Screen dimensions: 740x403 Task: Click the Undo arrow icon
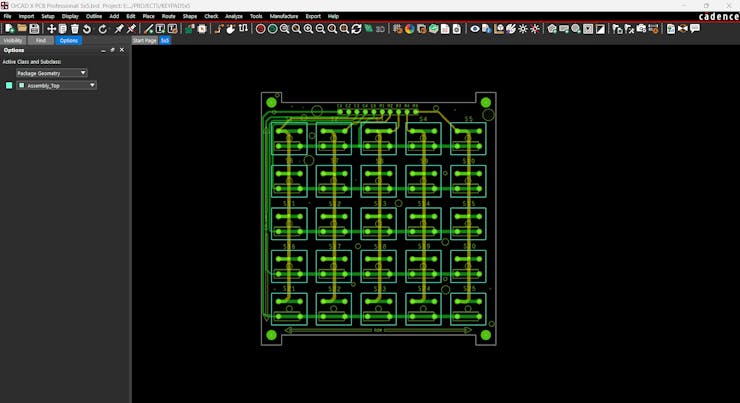[88, 29]
